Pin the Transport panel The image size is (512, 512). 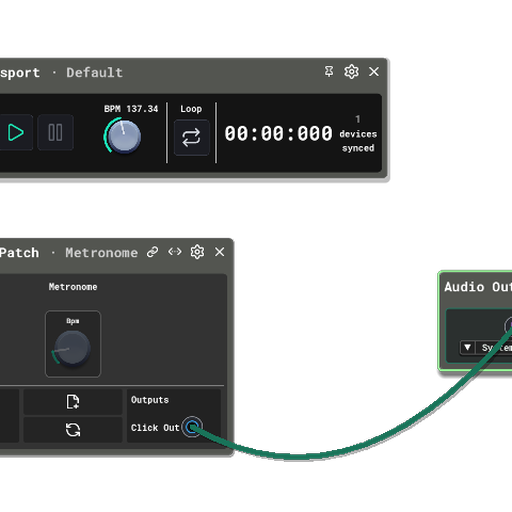(x=329, y=71)
